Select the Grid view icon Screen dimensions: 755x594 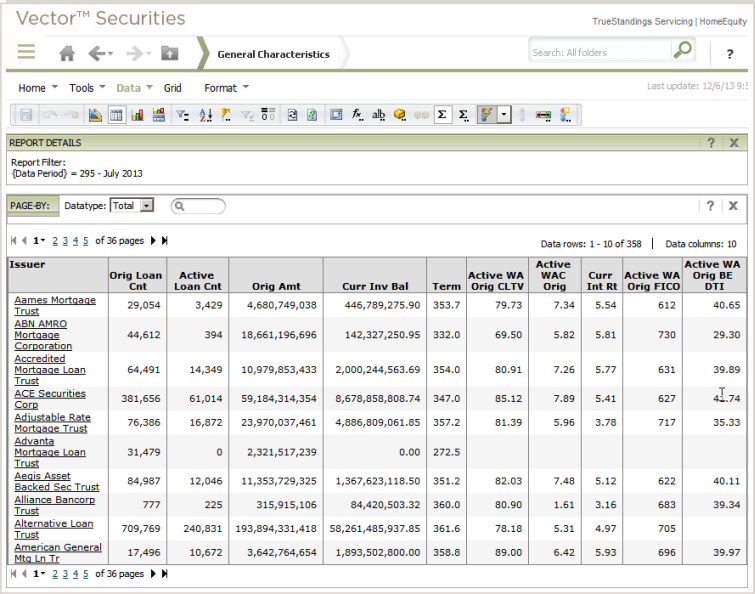(x=116, y=115)
